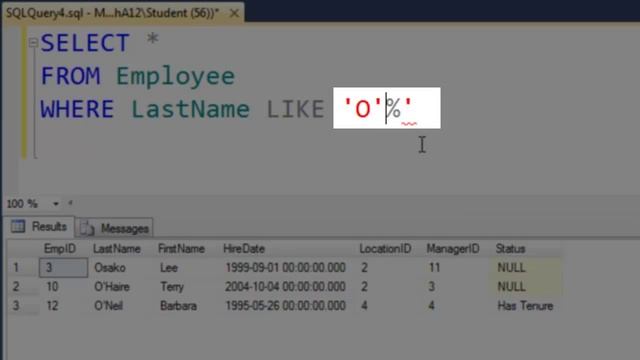Select row 3 header in results grid

pyautogui.click(x=23, y=306)
